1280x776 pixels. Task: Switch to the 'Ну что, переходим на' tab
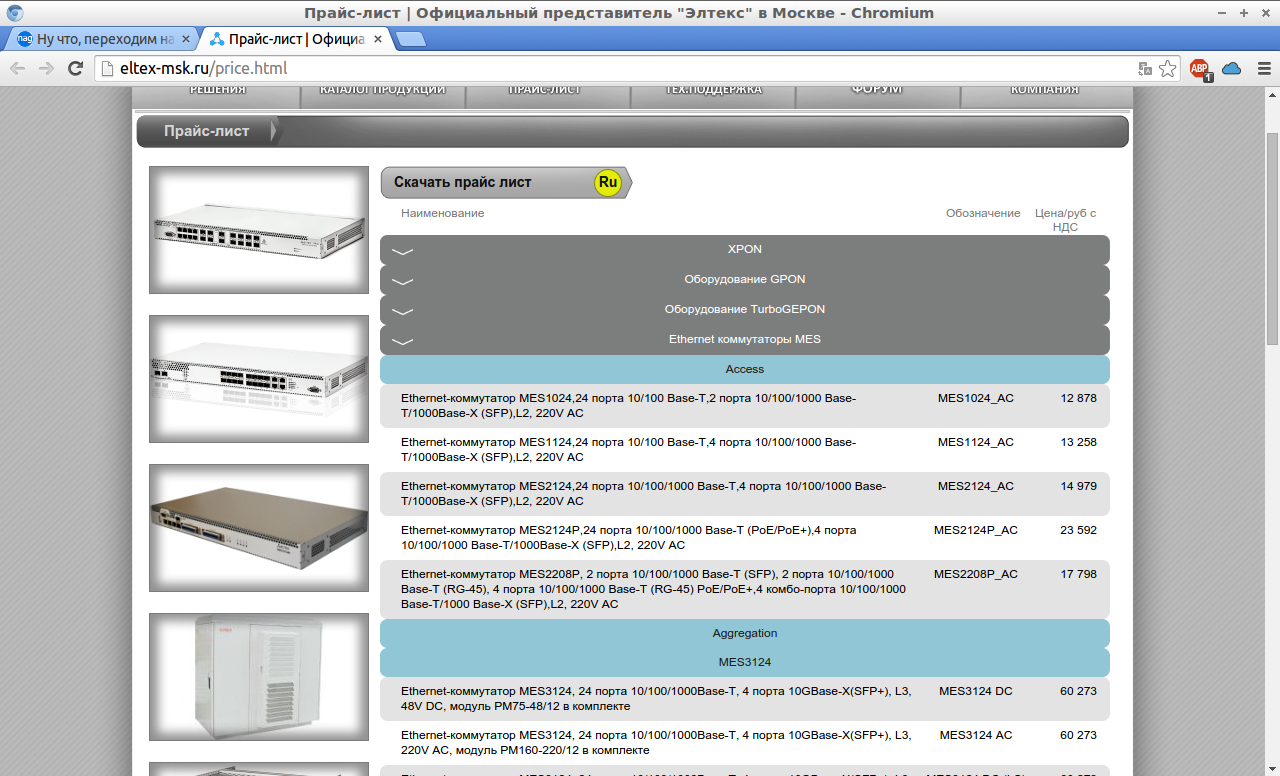(x=104, y=40)
